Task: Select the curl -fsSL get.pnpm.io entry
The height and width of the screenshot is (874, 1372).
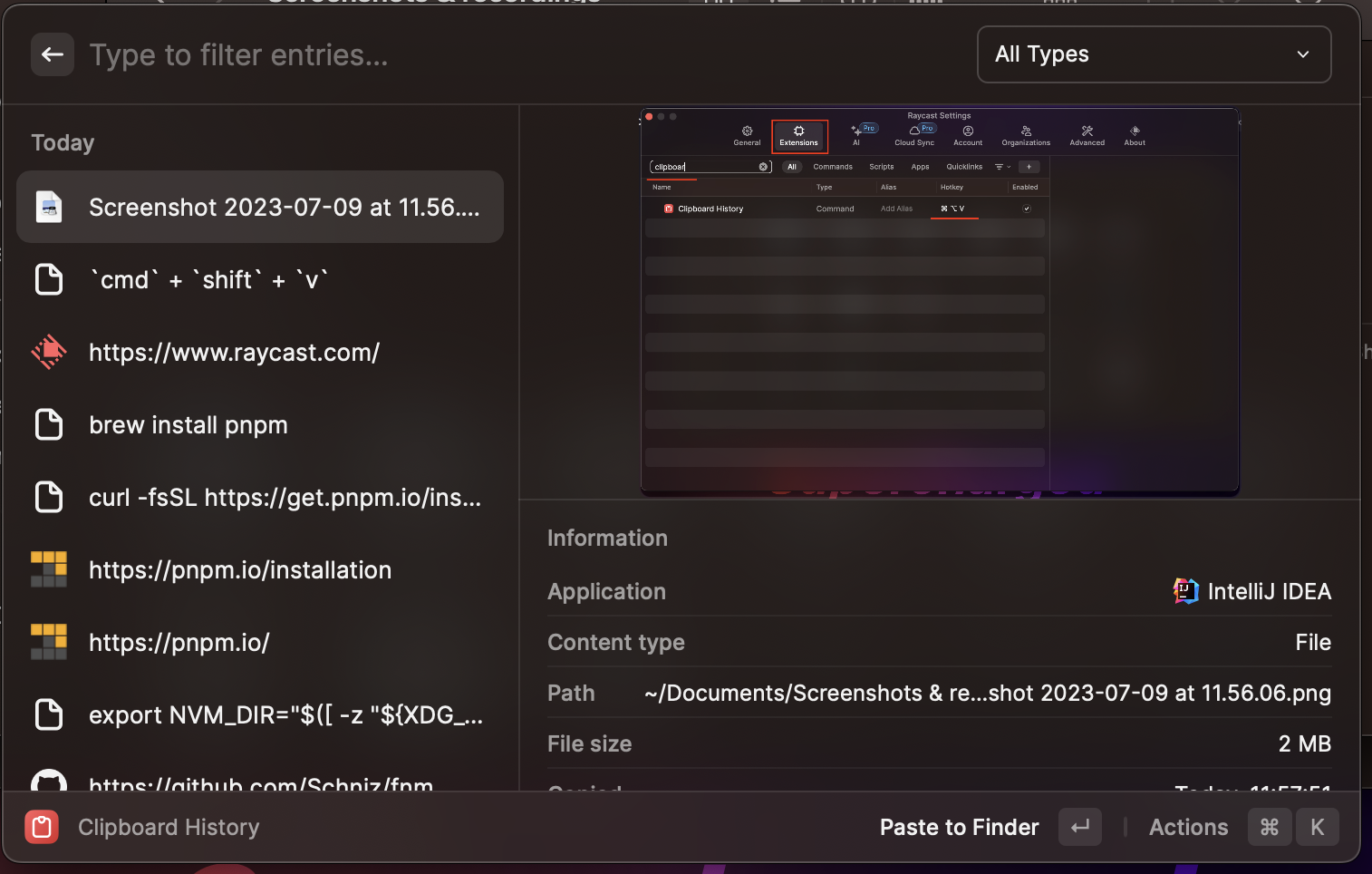Action: pyautogui.click(x=260, y=497)
